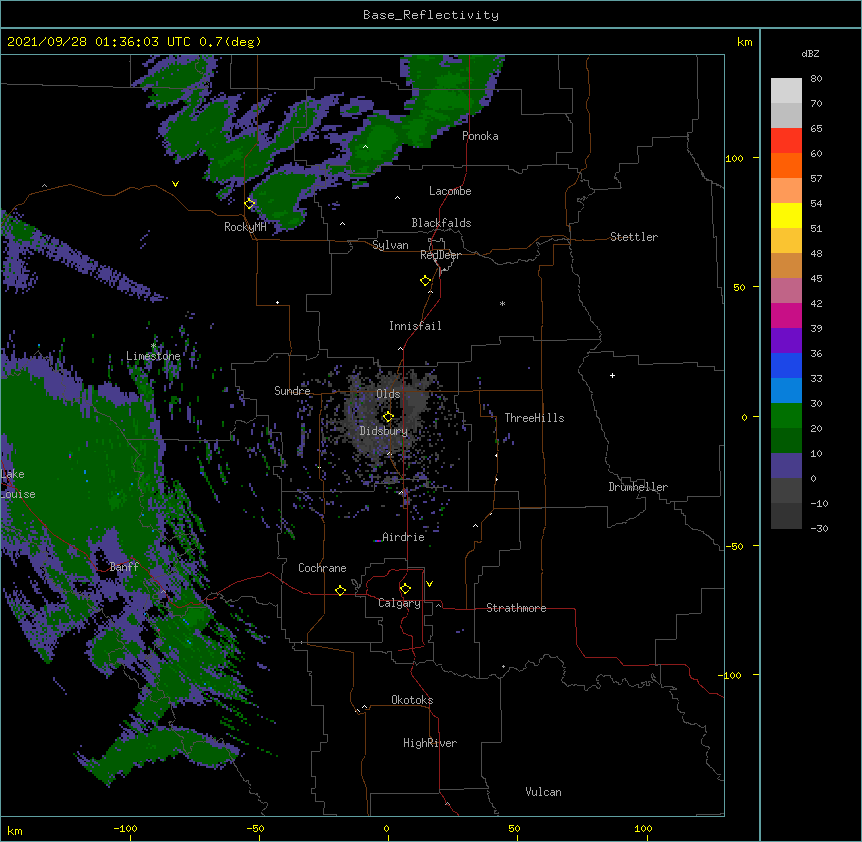
Task: Select the Innisfail label
Action: tap(415, 326)
